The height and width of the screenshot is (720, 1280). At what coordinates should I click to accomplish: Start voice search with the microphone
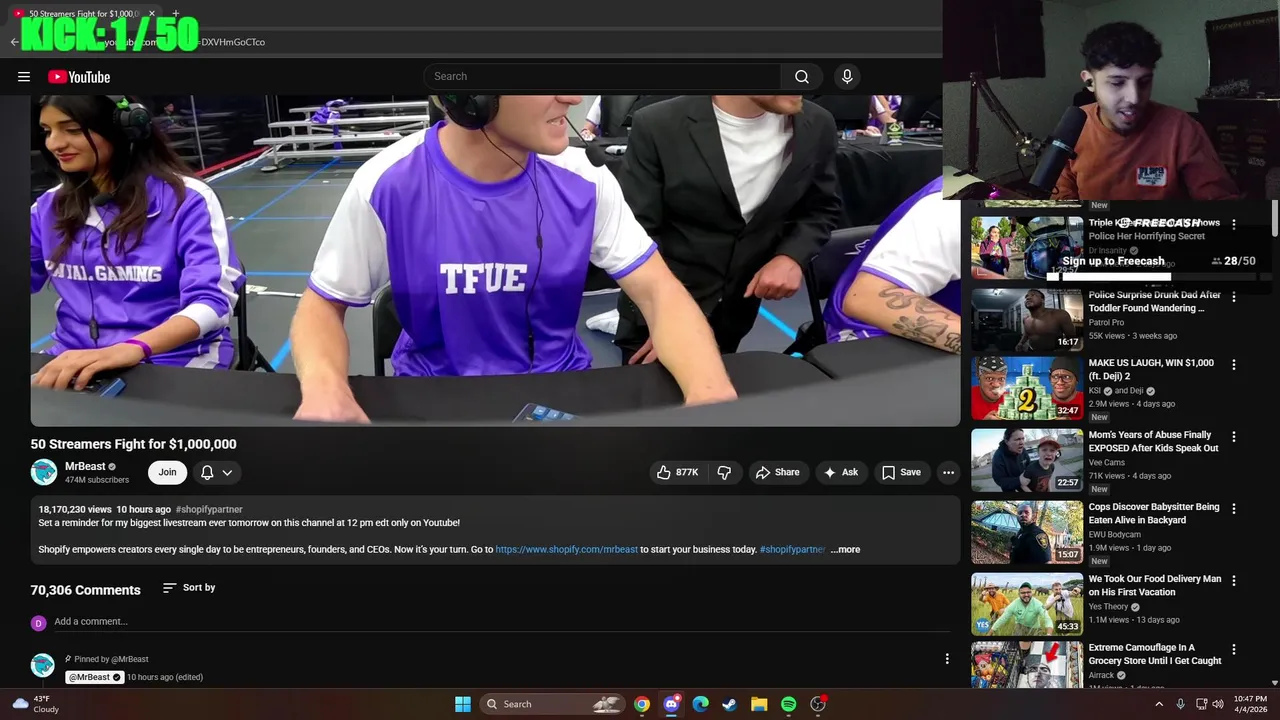[847, 77]
